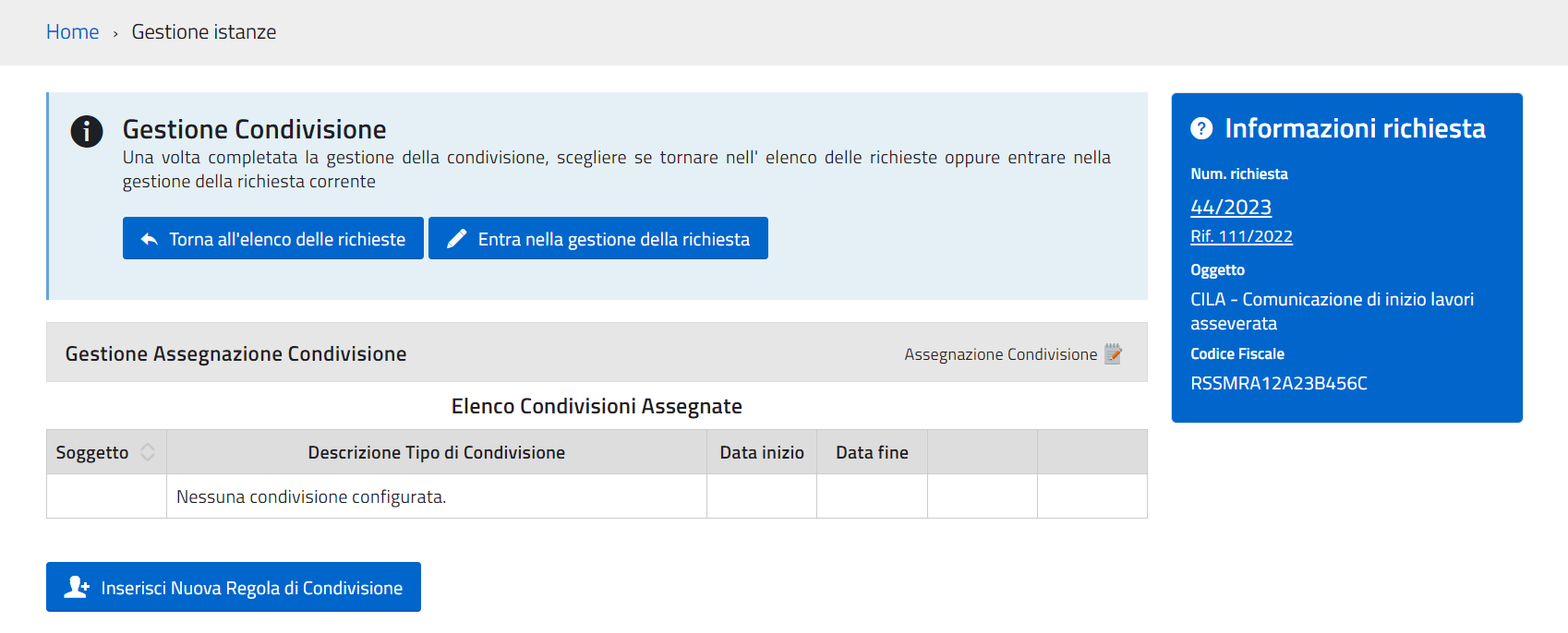Click the add-user icon on Inserisci Nuova Regola
Viewport: 1568px width, 633px height.
tap(77, 588)
